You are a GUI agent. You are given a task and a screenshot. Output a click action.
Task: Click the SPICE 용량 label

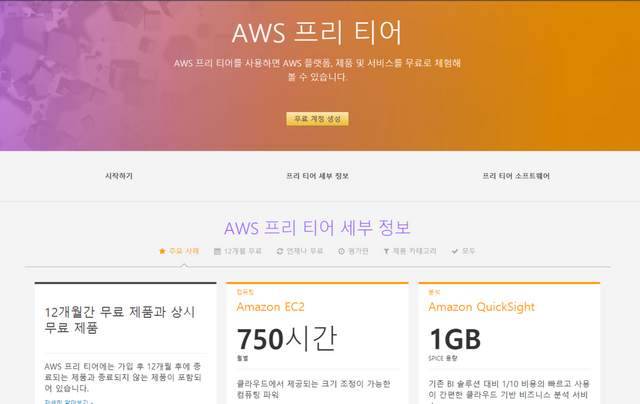coord(443,358)
